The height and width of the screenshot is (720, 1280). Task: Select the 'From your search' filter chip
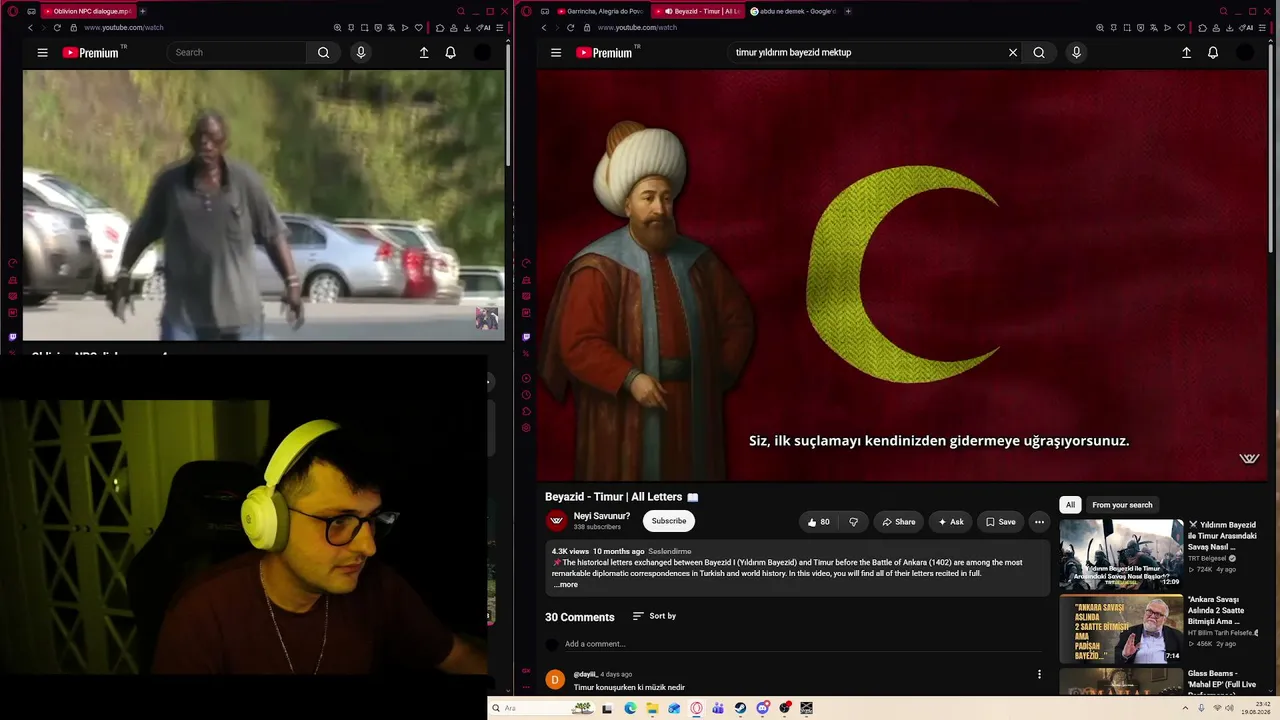tap(1122, 505)
